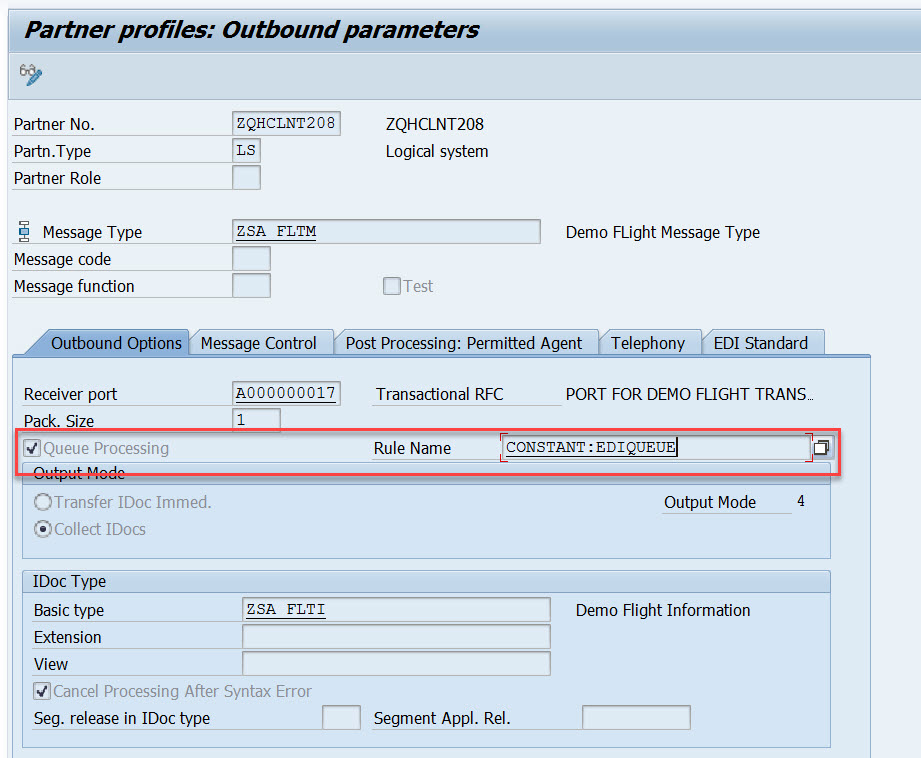Edit the Rule Name field CONSTANT:EDIQUEUE

(650, 447)
